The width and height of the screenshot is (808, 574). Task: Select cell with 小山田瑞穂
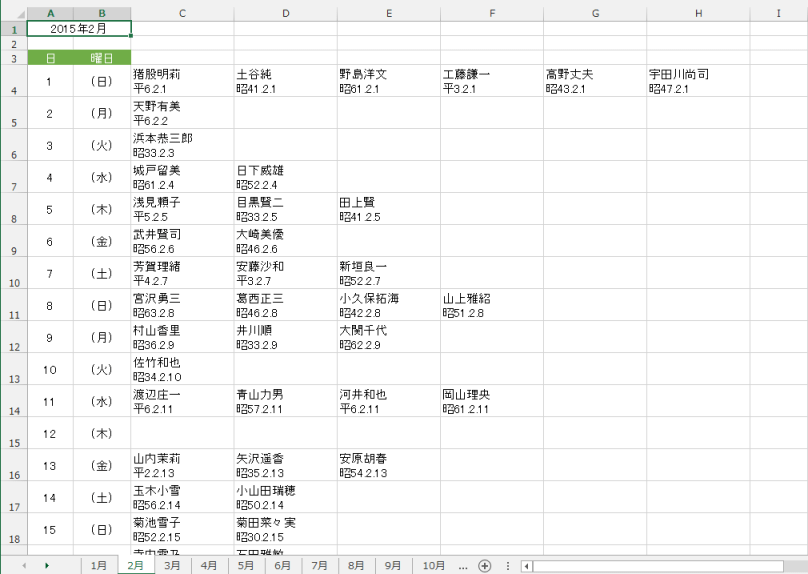285,497
